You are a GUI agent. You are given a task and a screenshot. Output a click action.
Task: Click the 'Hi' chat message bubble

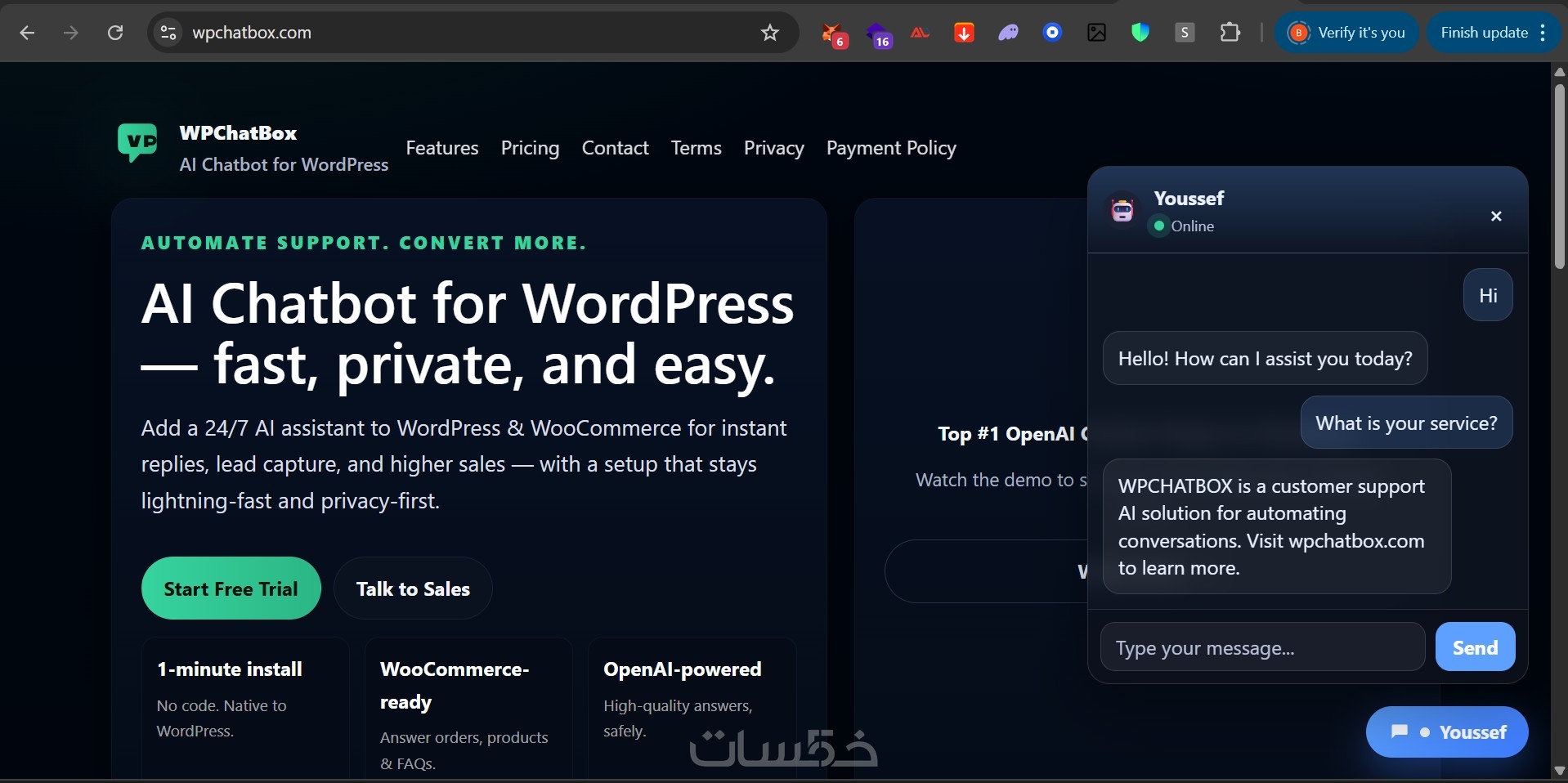tap(1488, 295)
